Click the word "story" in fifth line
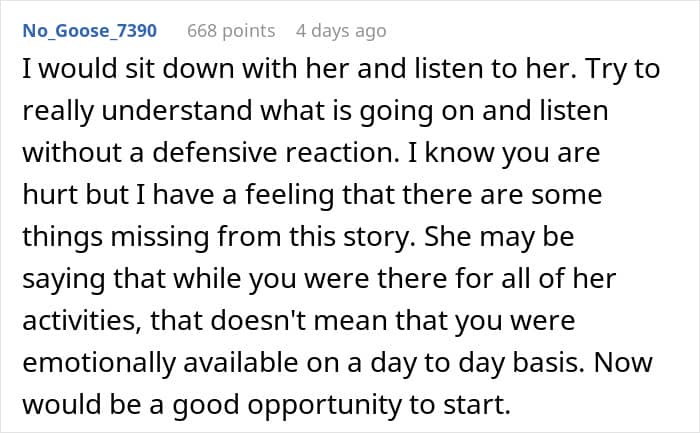Screen dimensions: 700x433 coord(379,239)
